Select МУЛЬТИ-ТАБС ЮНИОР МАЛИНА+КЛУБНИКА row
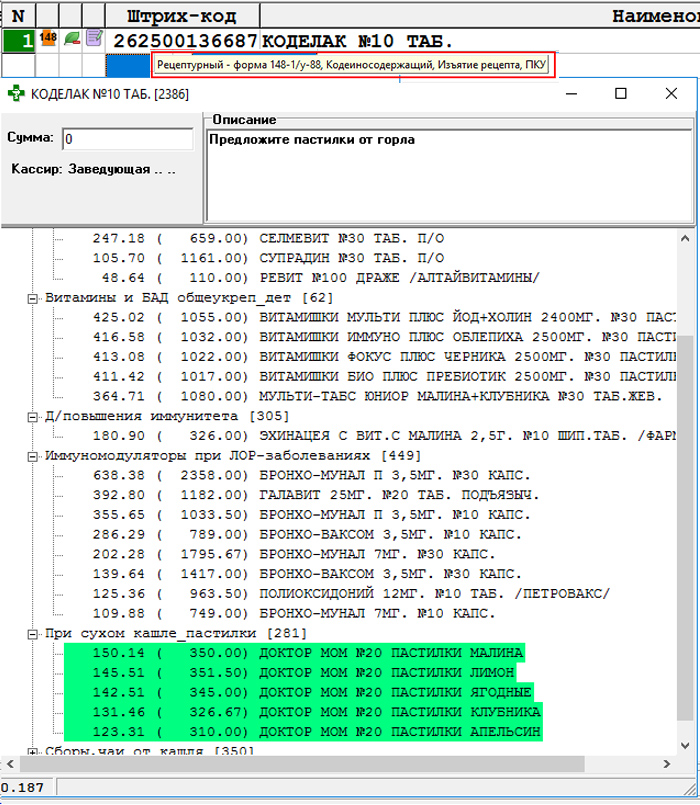 coord(377,397)
